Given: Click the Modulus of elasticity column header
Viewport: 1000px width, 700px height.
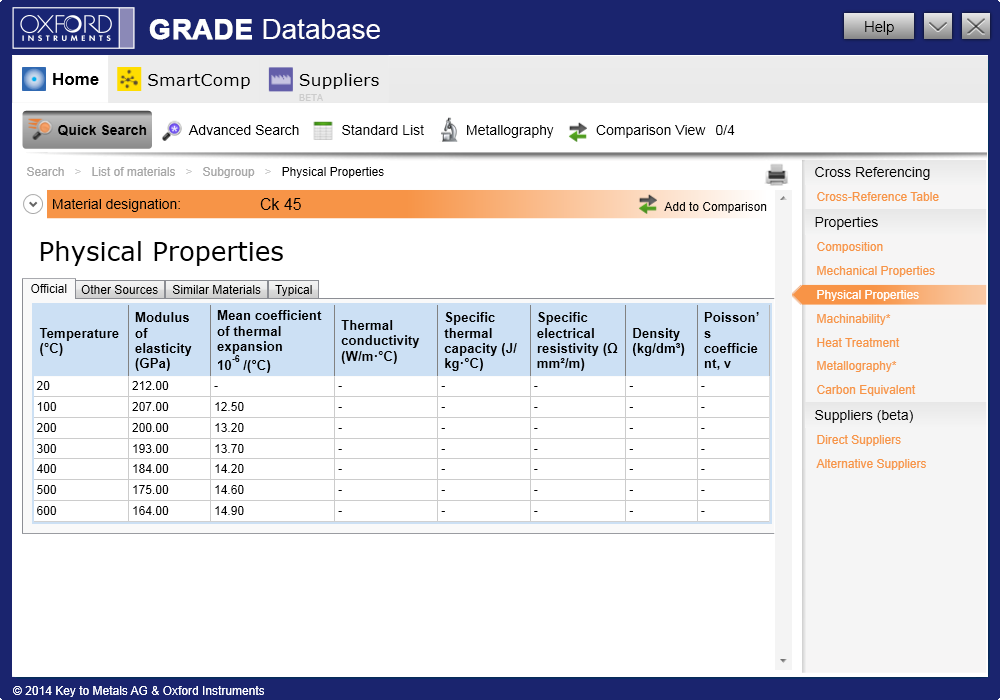Looking at the screenshot, I should point(170,340).
